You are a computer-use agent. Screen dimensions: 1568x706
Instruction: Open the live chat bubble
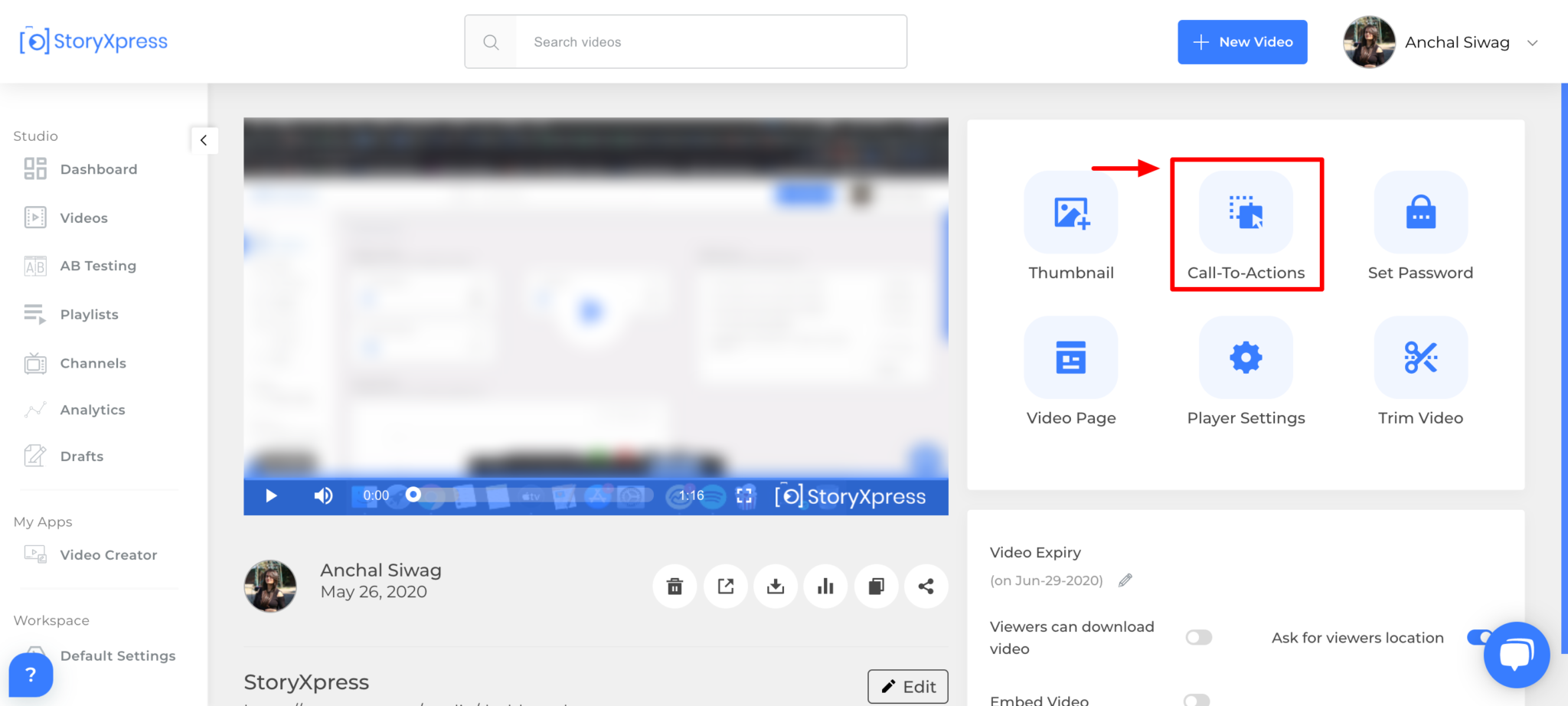[x=1517, y=655]
